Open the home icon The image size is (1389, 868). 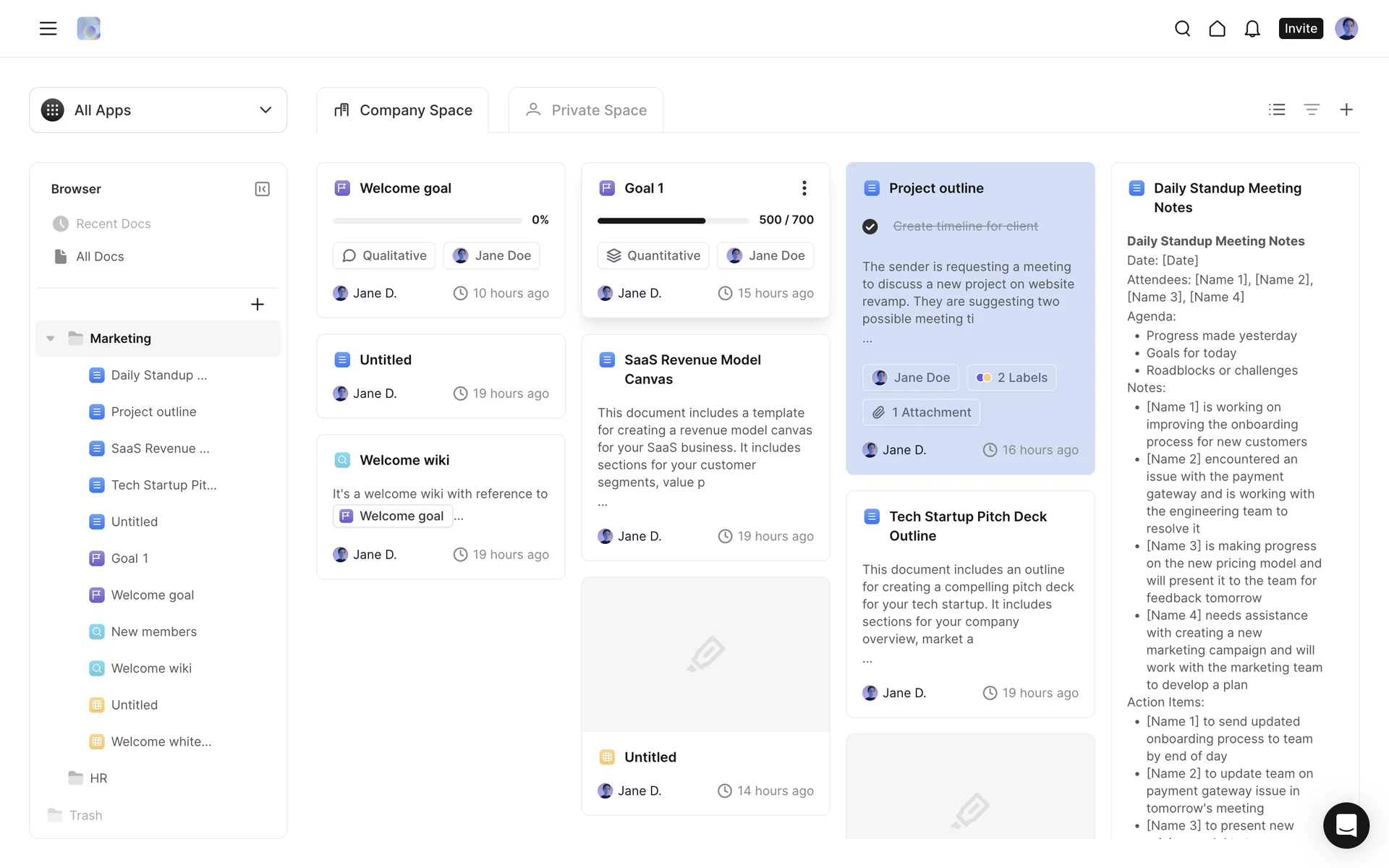(x=1217, y=28)
